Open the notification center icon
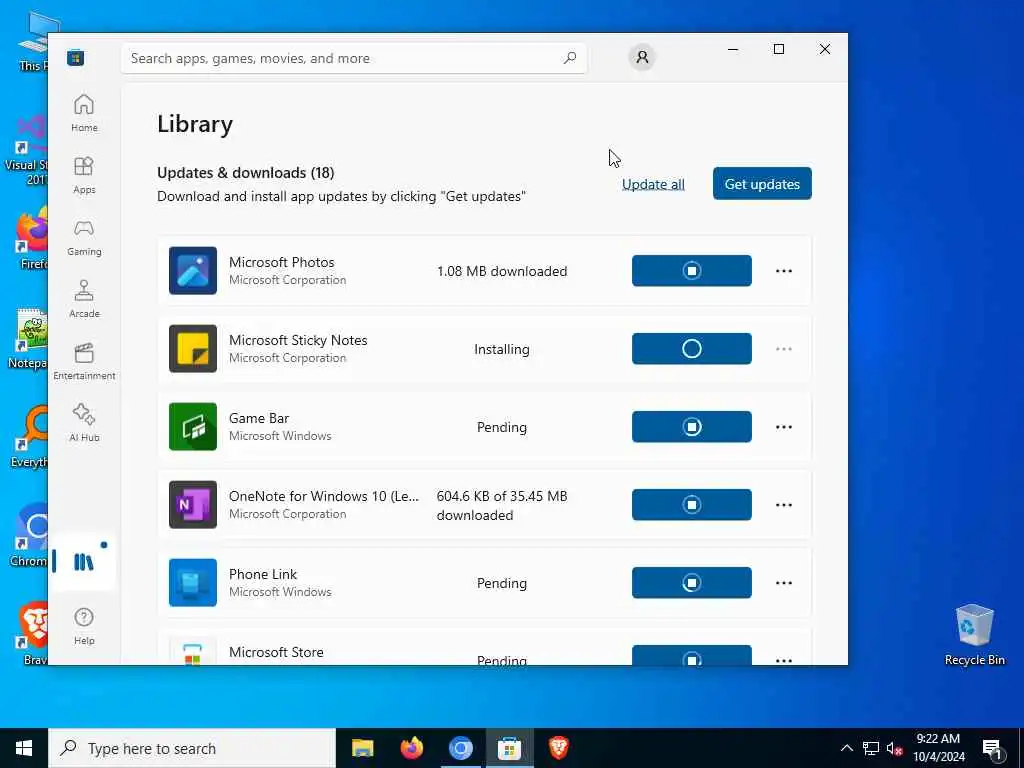Image resolution: width=1024 pixels, height=768 pixels. point(993,749)
